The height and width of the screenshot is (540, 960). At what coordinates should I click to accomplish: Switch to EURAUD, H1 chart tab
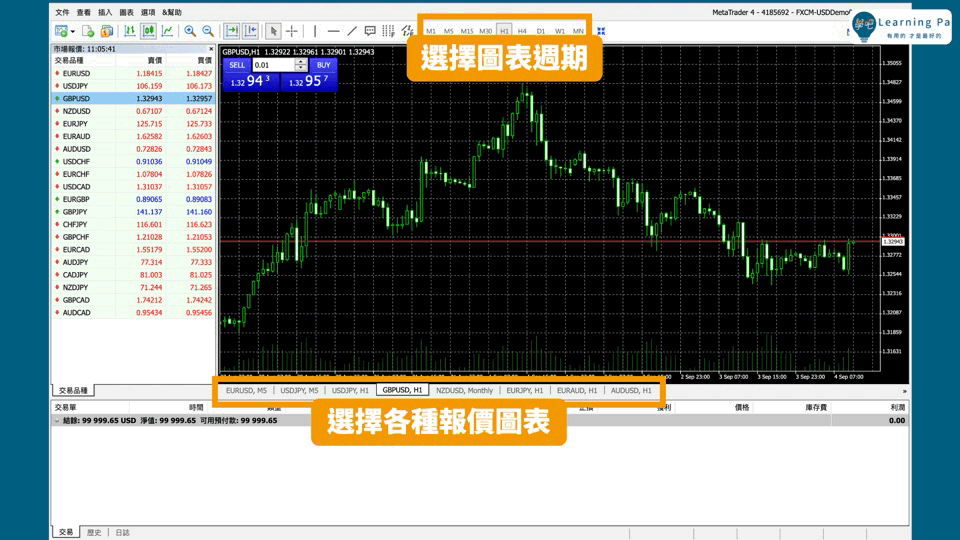(x=577, y=391)
